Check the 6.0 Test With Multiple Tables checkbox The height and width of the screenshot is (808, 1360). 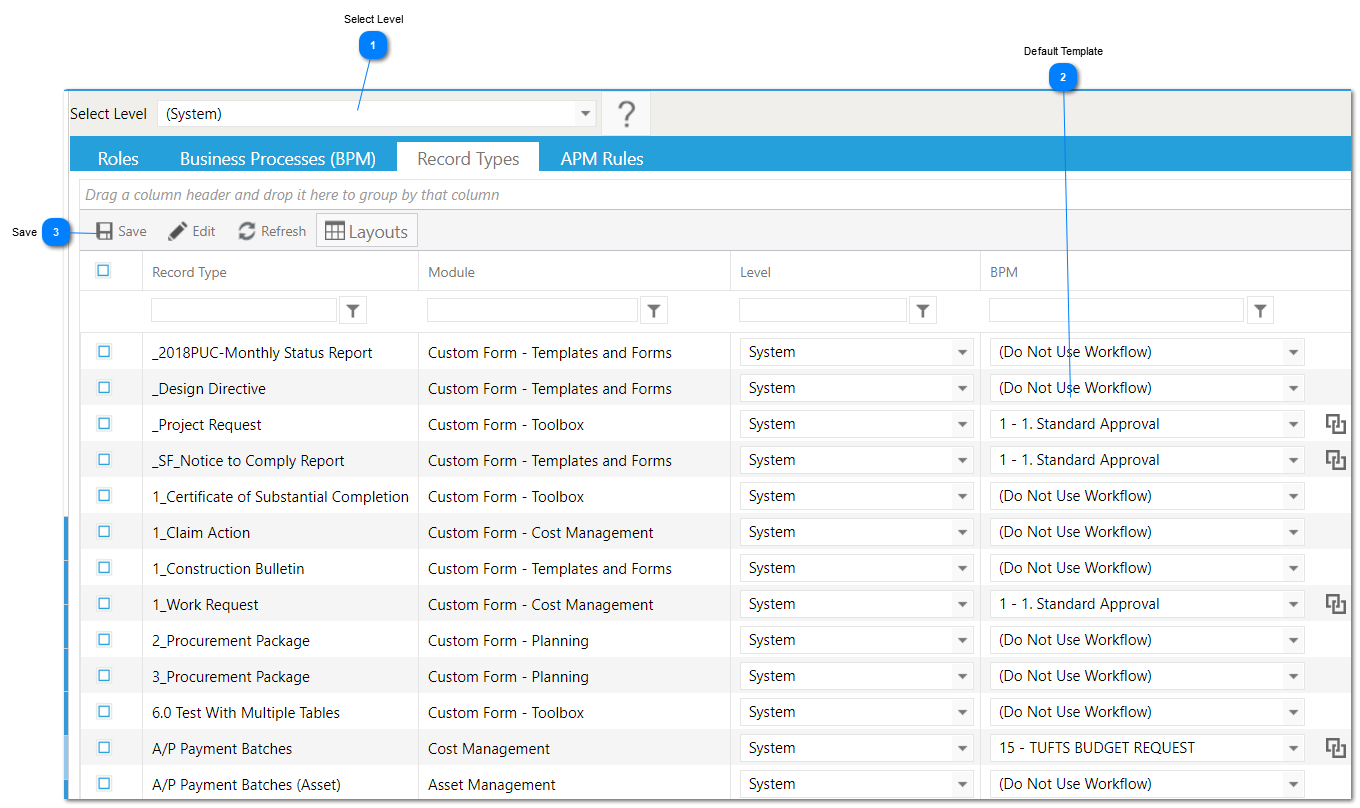pyautogui.click(x=104, y=712)
